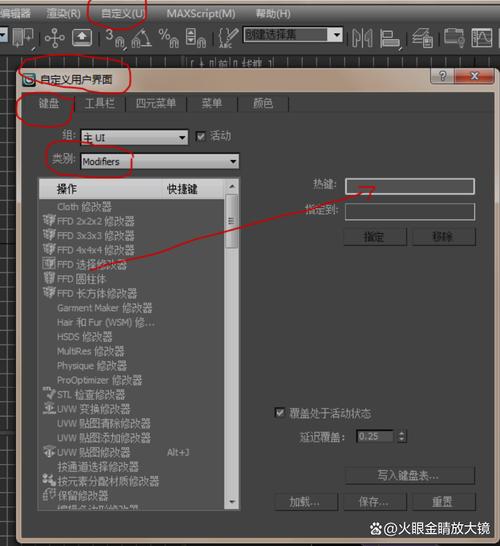Select the UVW 贴图修改器 row with Alt+J
Image resolution: width=500 pixels, height=546 pixels.
click(132, 452)
